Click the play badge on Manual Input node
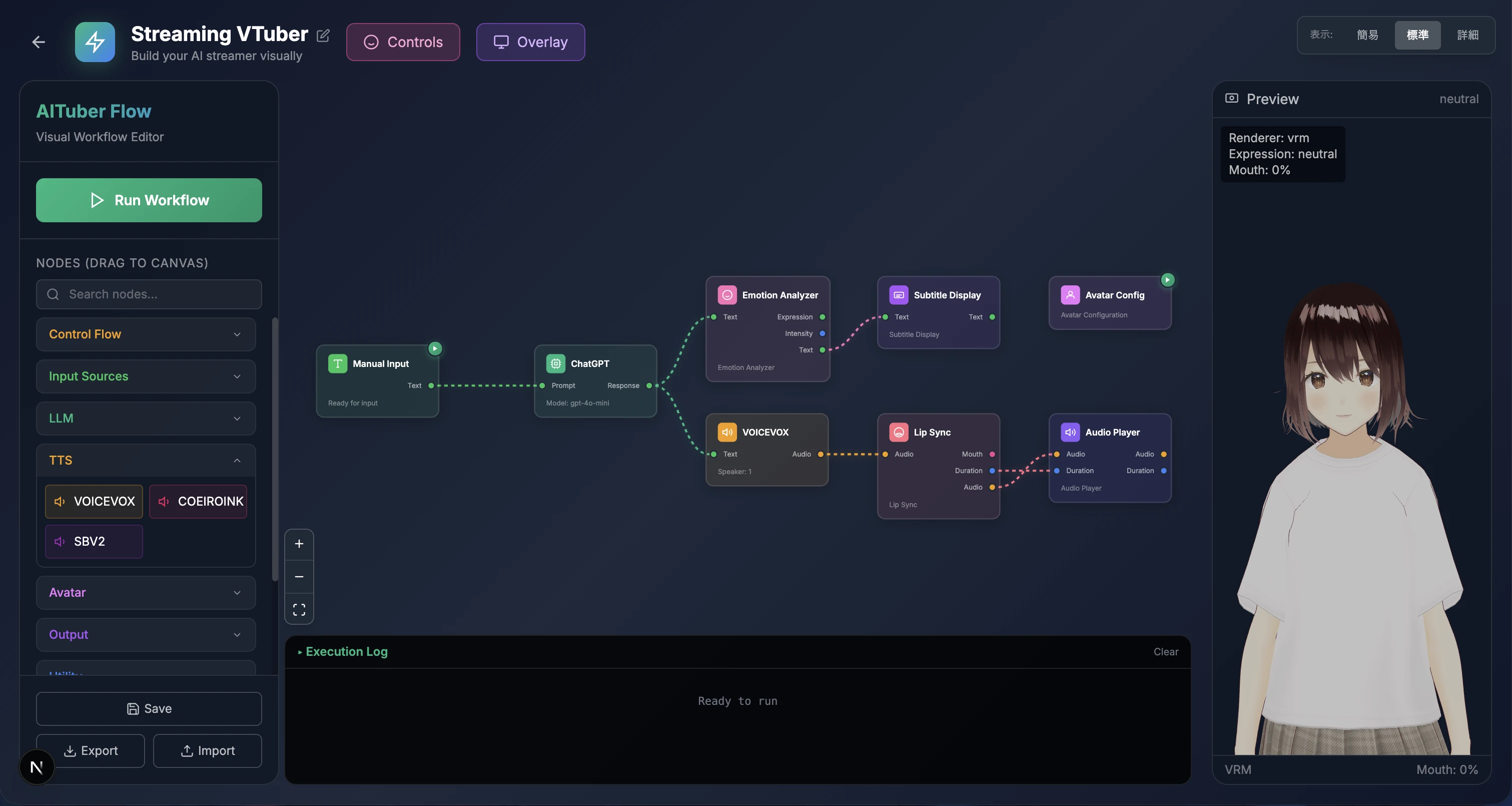 point(435,348)
